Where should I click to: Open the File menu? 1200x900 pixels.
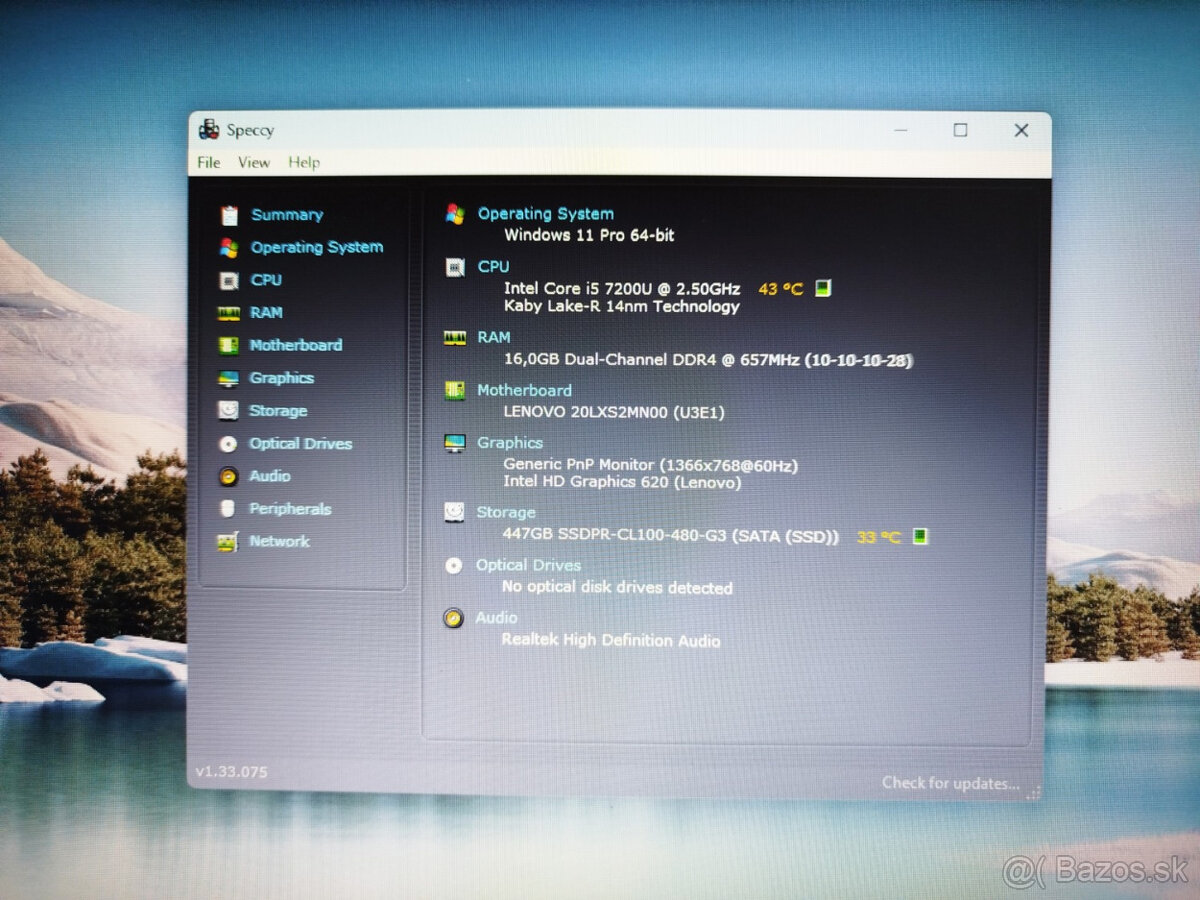208,162
